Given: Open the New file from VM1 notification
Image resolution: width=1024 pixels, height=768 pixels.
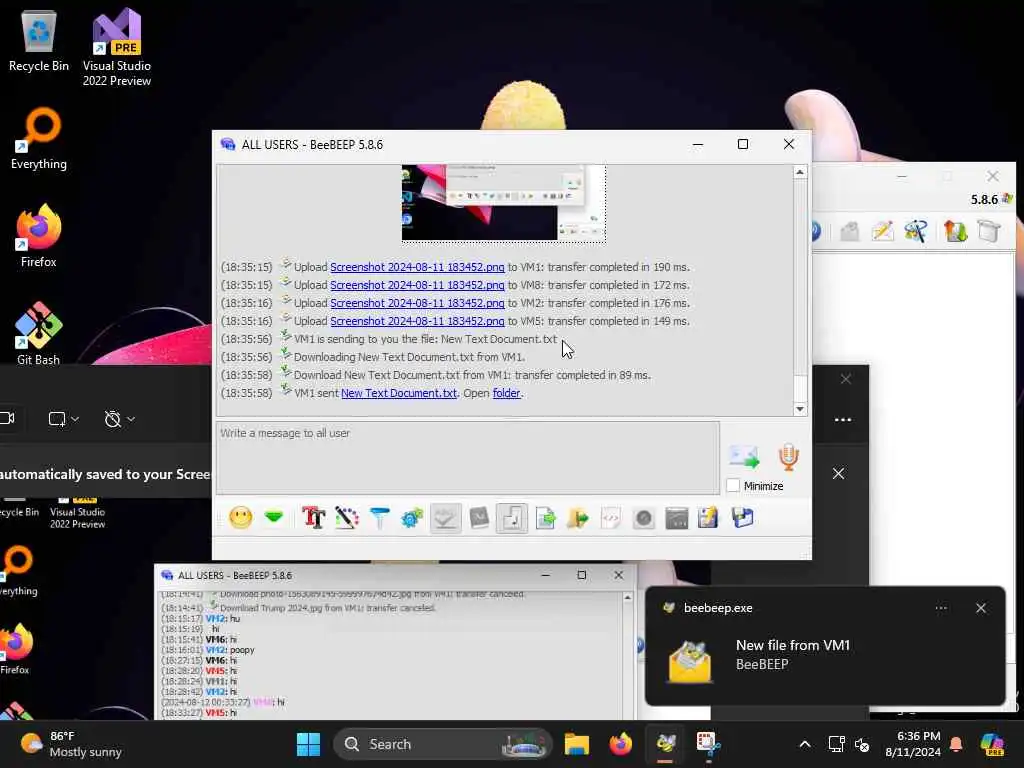Looking at the screenshot, I should [x=825, y=647].
